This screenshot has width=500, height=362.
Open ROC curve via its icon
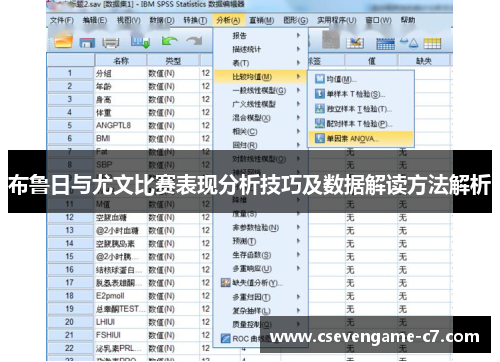point(226,338)
